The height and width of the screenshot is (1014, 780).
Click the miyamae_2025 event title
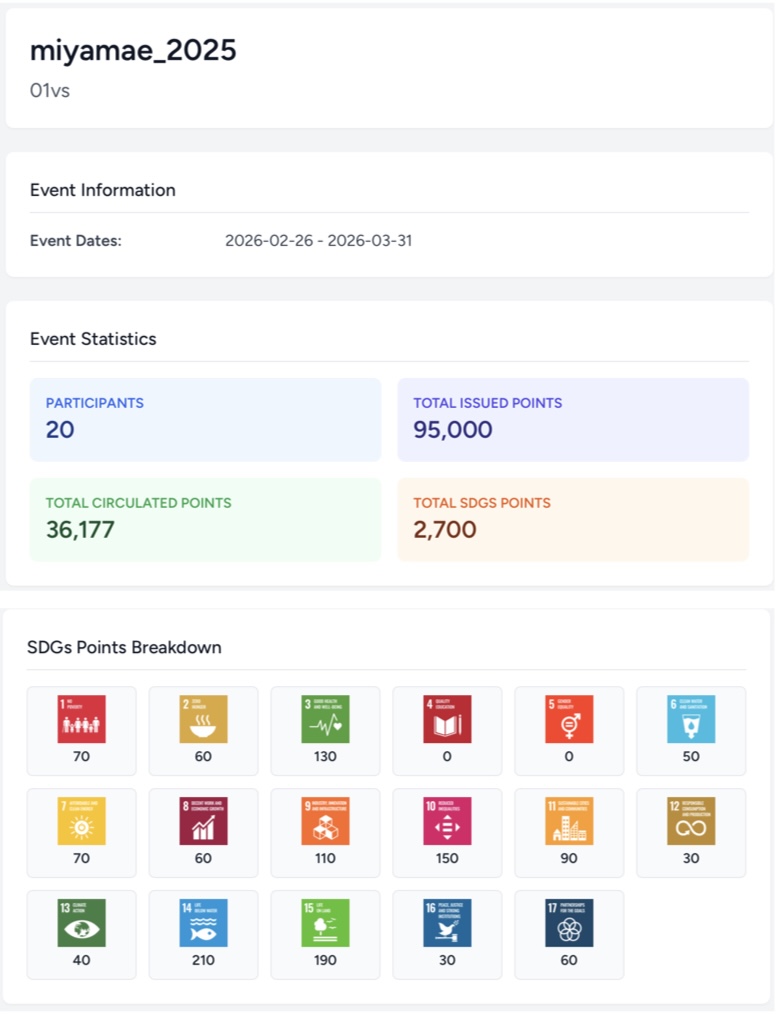tap(133, 50)
